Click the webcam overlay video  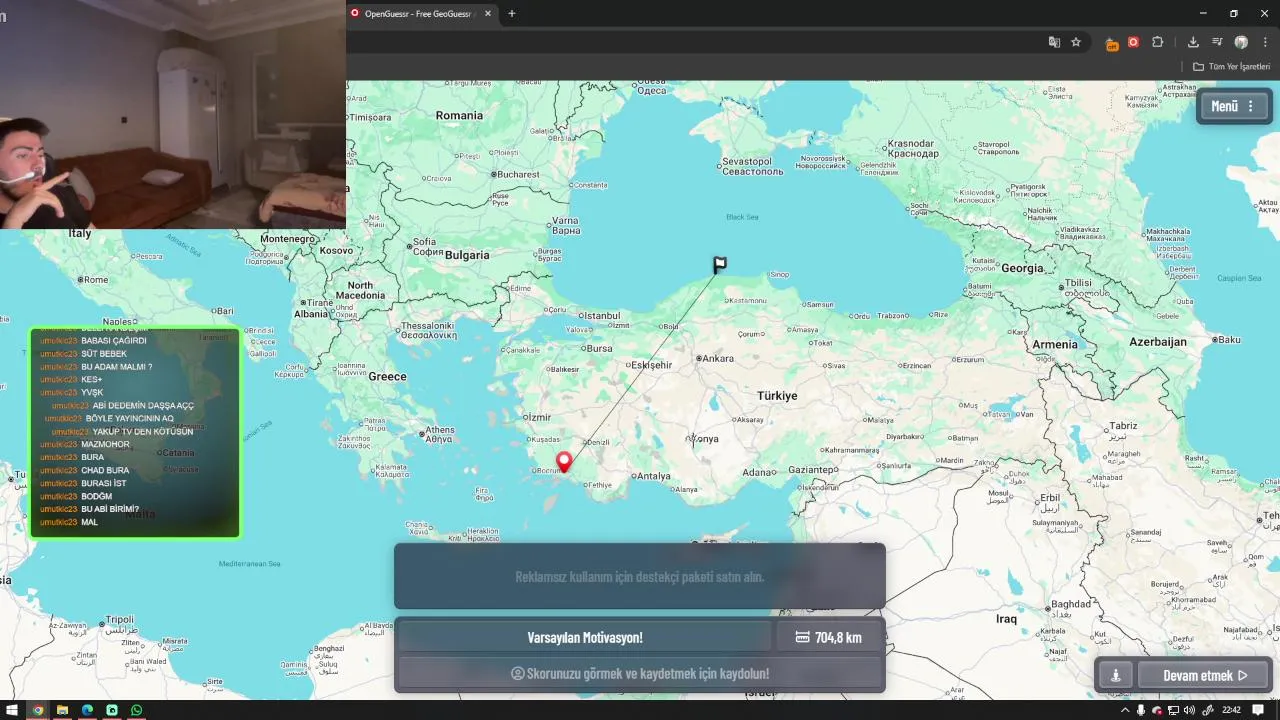(173, 115)
